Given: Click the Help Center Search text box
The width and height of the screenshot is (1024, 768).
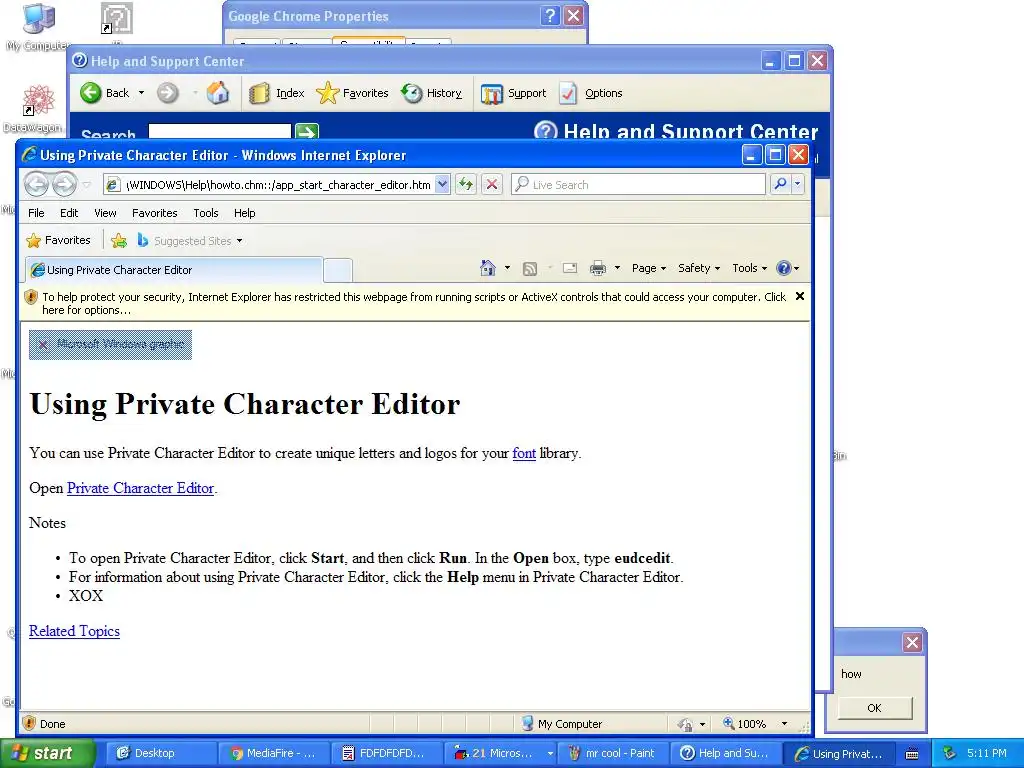Looking at the screenshot, I should 219,131.
